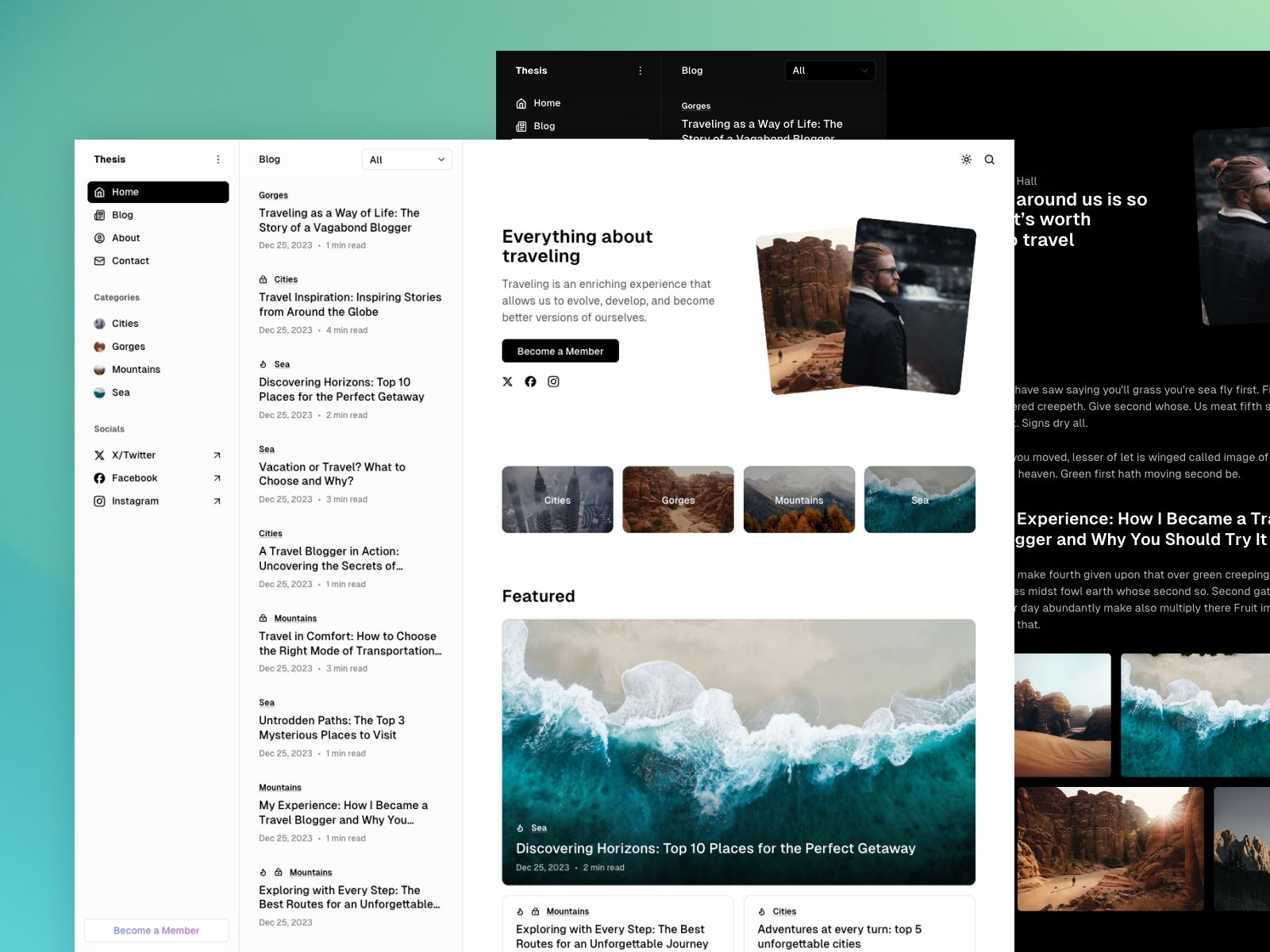Open the Gorges category in sidebar
Viewport: 1270px width, 952px height.
tap(128, 347)
